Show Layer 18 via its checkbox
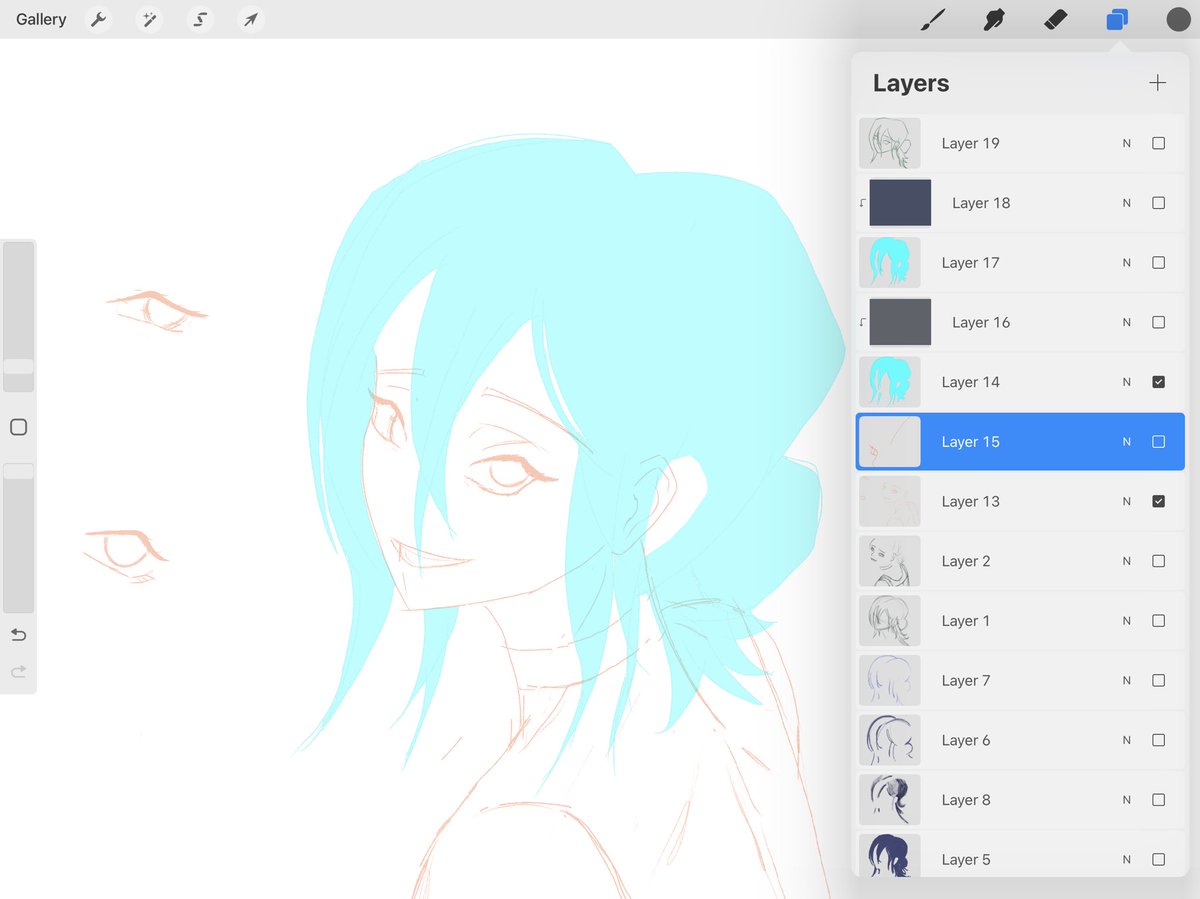 tap(1158, 203)
